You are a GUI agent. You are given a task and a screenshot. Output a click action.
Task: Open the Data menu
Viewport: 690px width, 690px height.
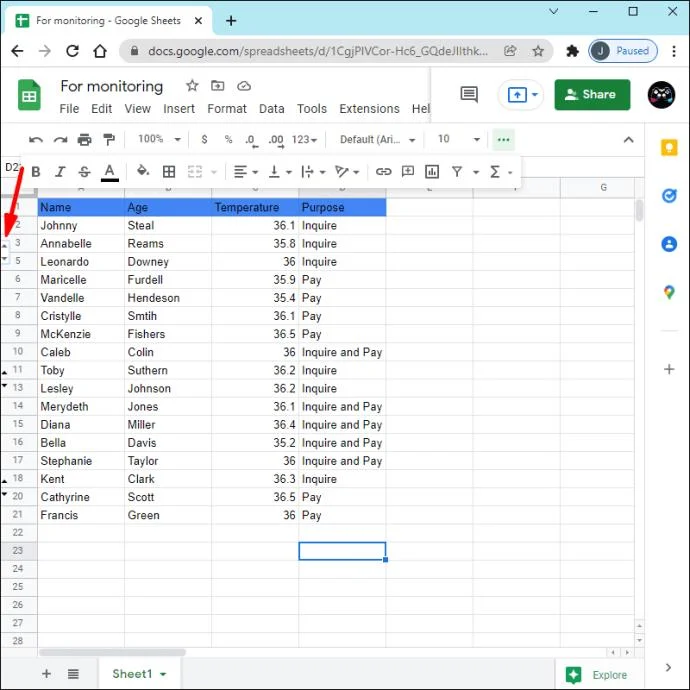point(272,109)
